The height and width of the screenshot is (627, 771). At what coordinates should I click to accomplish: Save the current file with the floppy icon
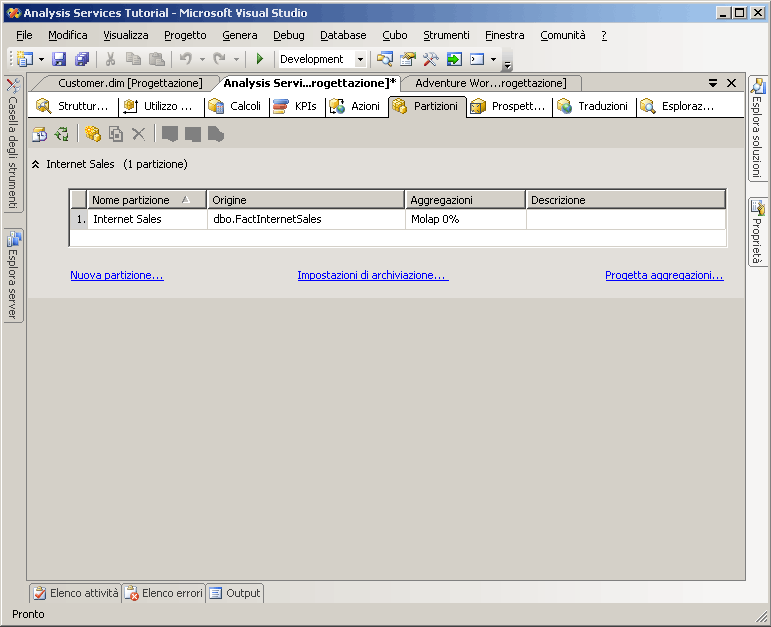tap(59, 59)
